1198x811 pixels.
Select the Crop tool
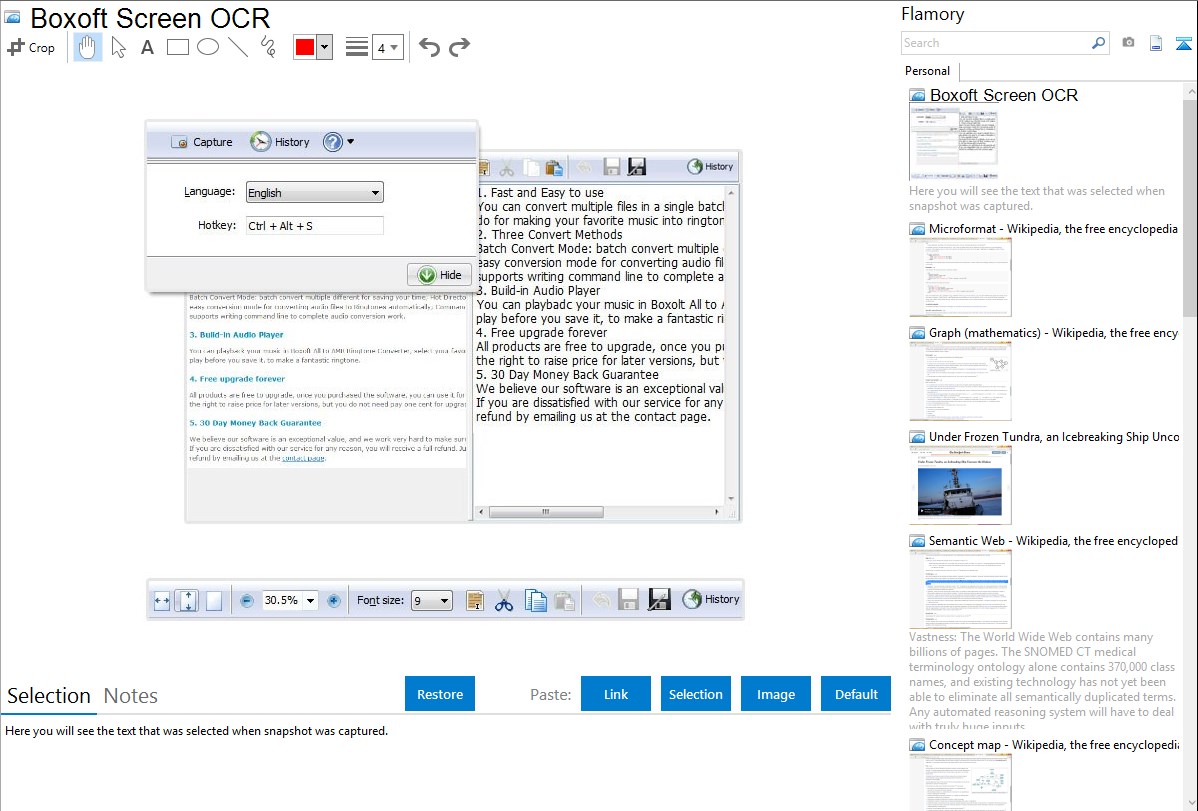tap(31, 47)
